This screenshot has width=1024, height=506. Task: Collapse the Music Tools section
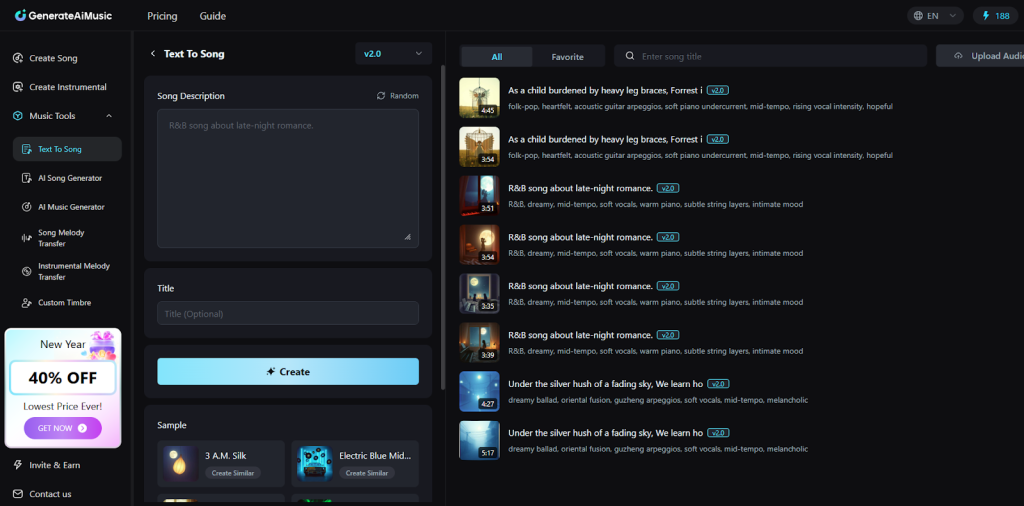109,116
